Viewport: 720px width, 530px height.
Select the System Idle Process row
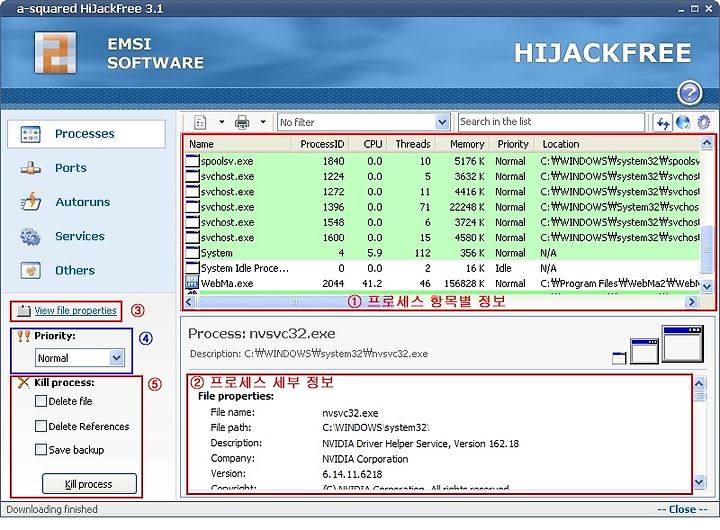click(442, 268)
